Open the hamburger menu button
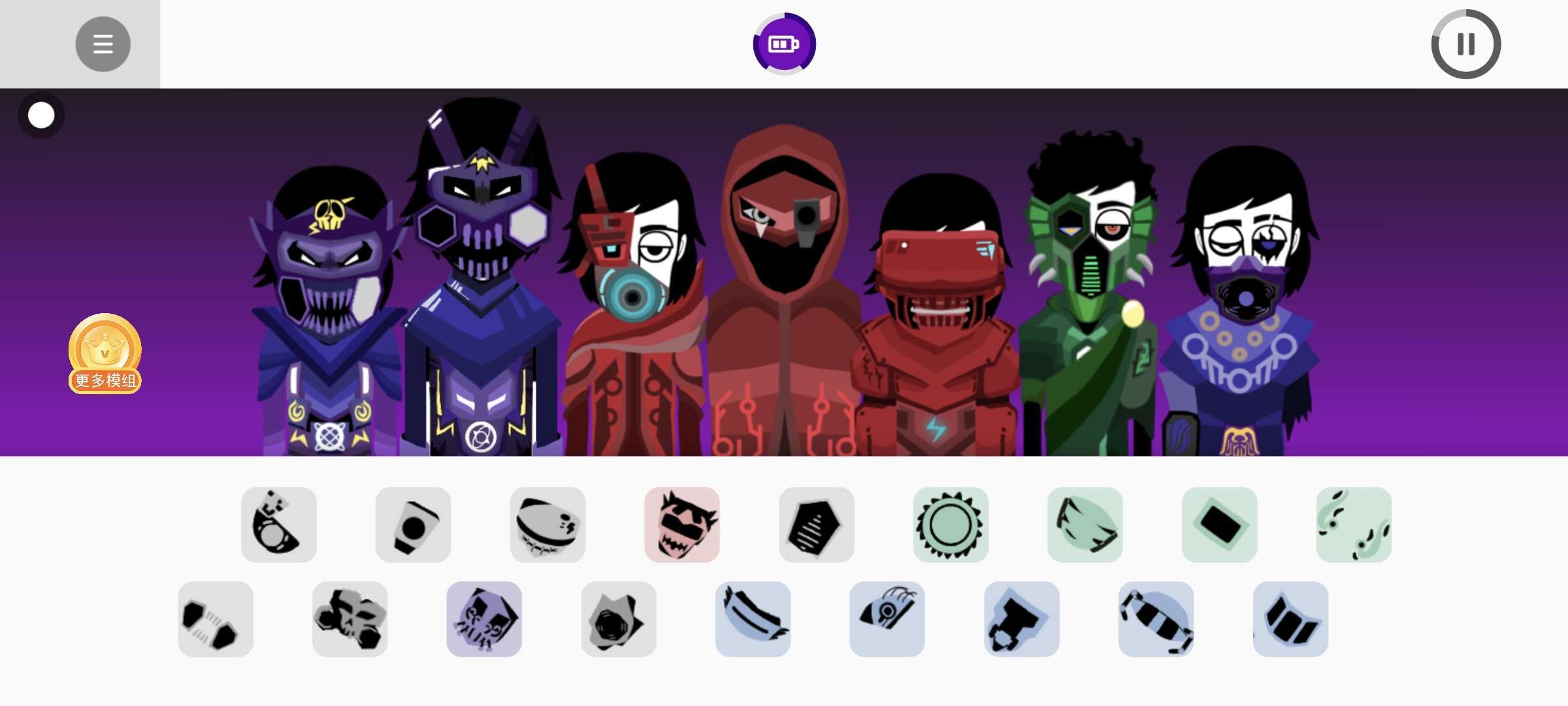1568x706 pixels. click(x=103, y=44)
